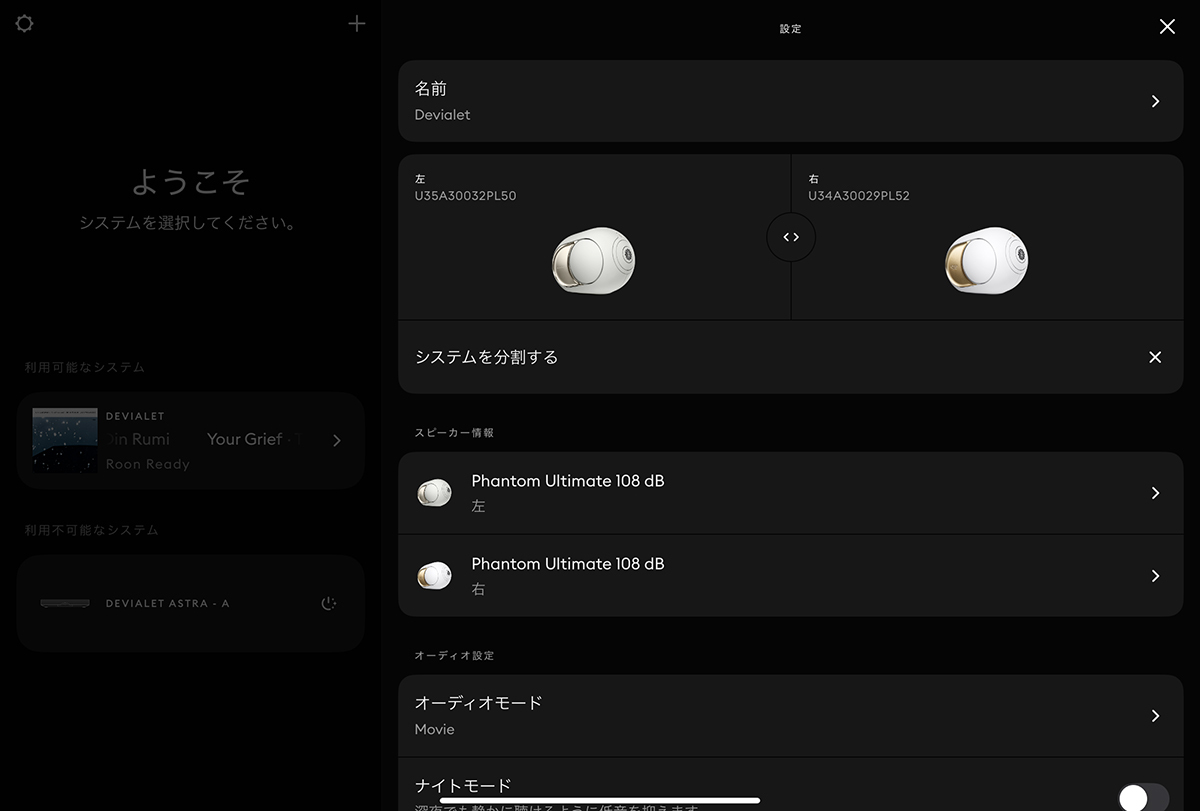
Task: Click the right Phantom speaker small icon
Action: [x=434, y=576]
